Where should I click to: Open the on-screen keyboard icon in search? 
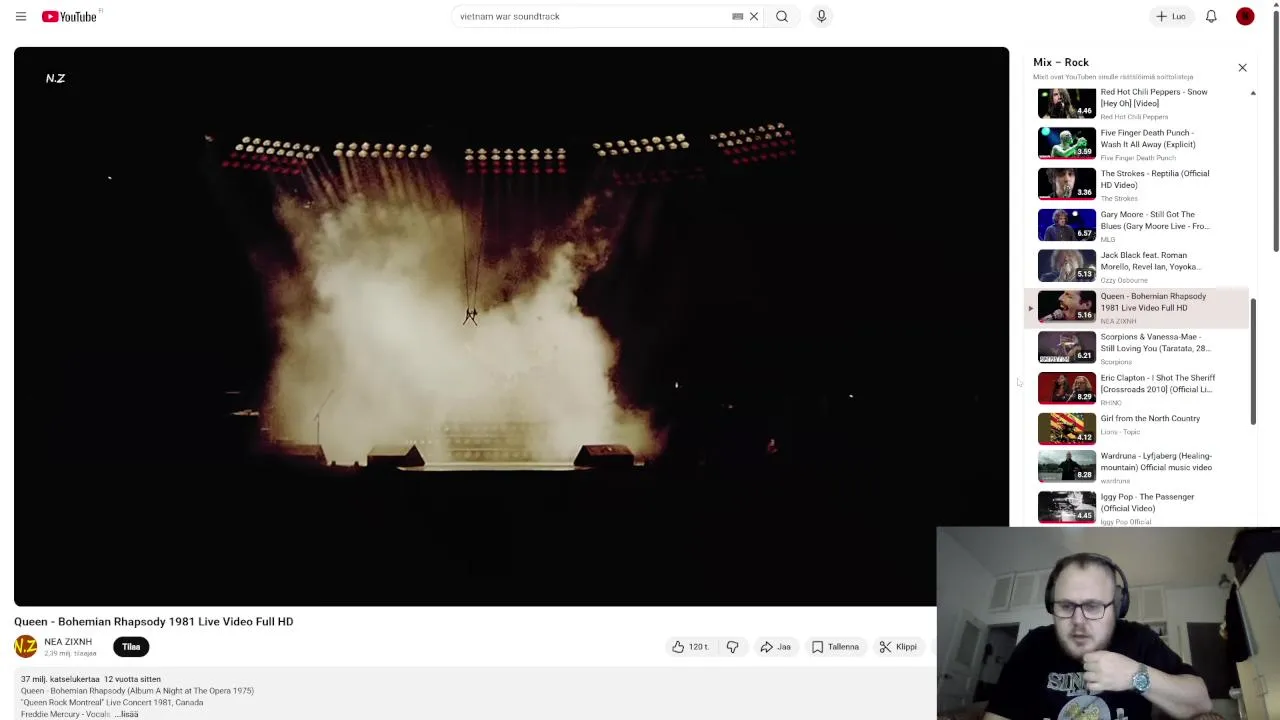pyautogui.click(x=738, y=16)
